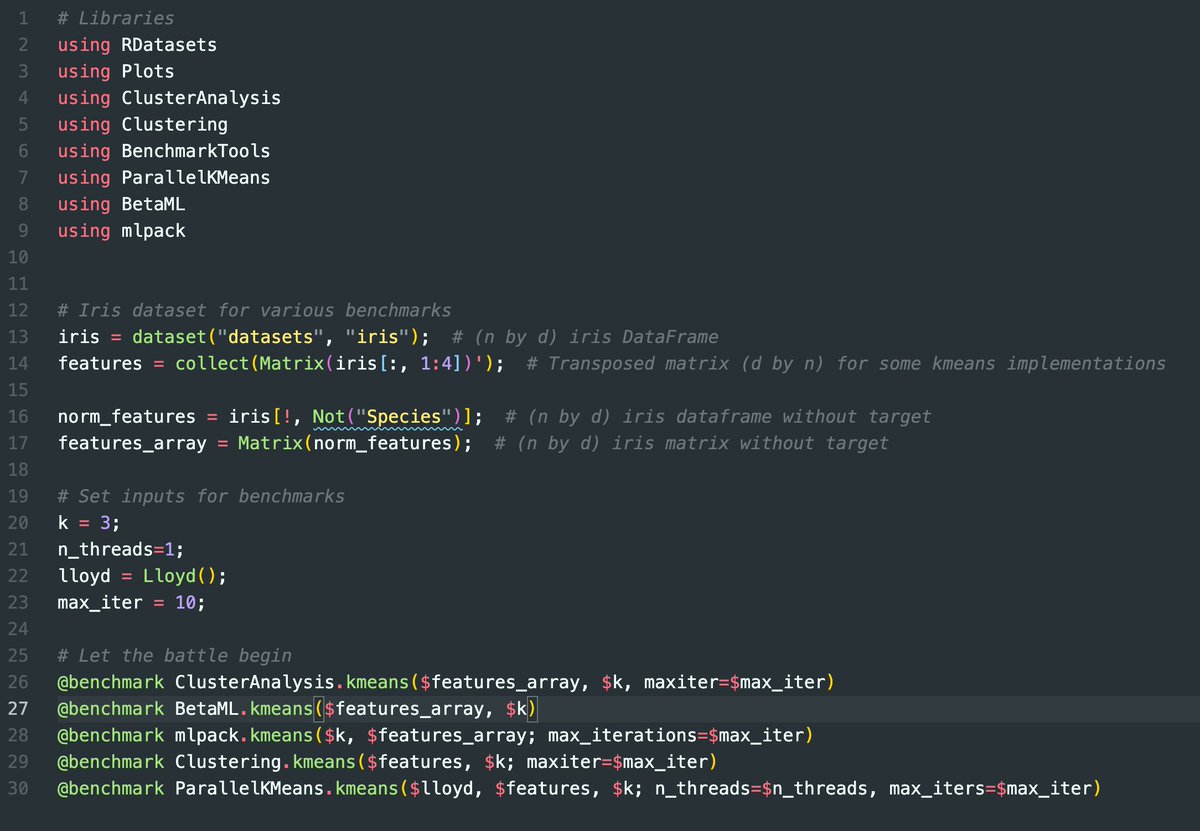Click the '# Let the battle begin' comment

pos(174,656)
